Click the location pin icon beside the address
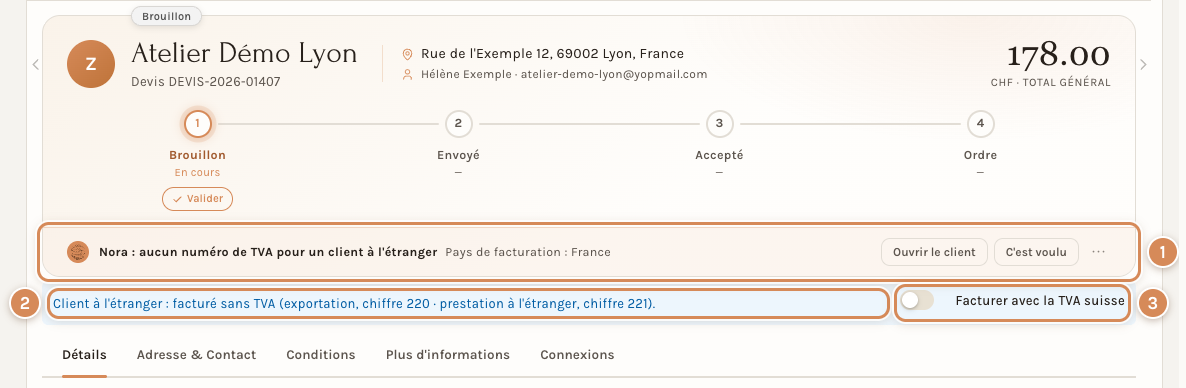 tap(408, 54)
